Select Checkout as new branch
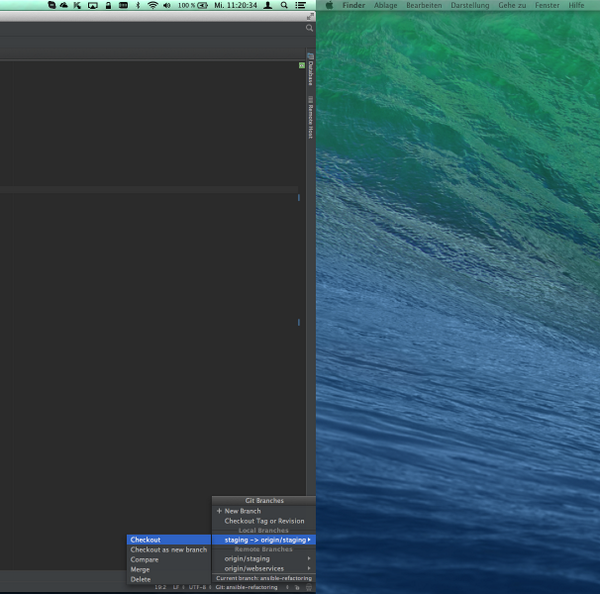The image size is (600, 594). [x=169, y=550]
